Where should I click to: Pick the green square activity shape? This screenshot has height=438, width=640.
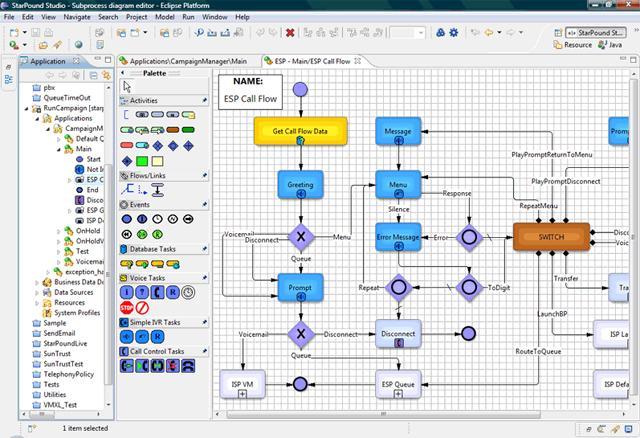142,161
